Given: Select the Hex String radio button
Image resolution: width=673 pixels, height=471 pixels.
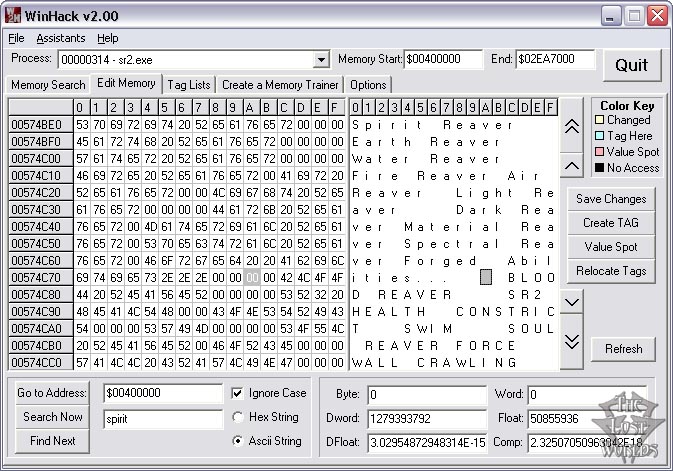Looking at the screenshot, I should [237, 417].
